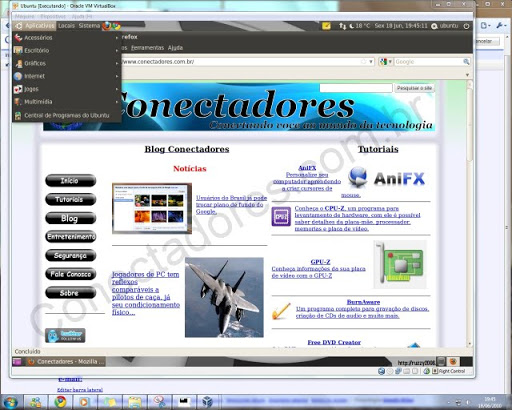Open the fighter jet article image
The height and width of the screenshot is (410, 512).
point(224,297)
